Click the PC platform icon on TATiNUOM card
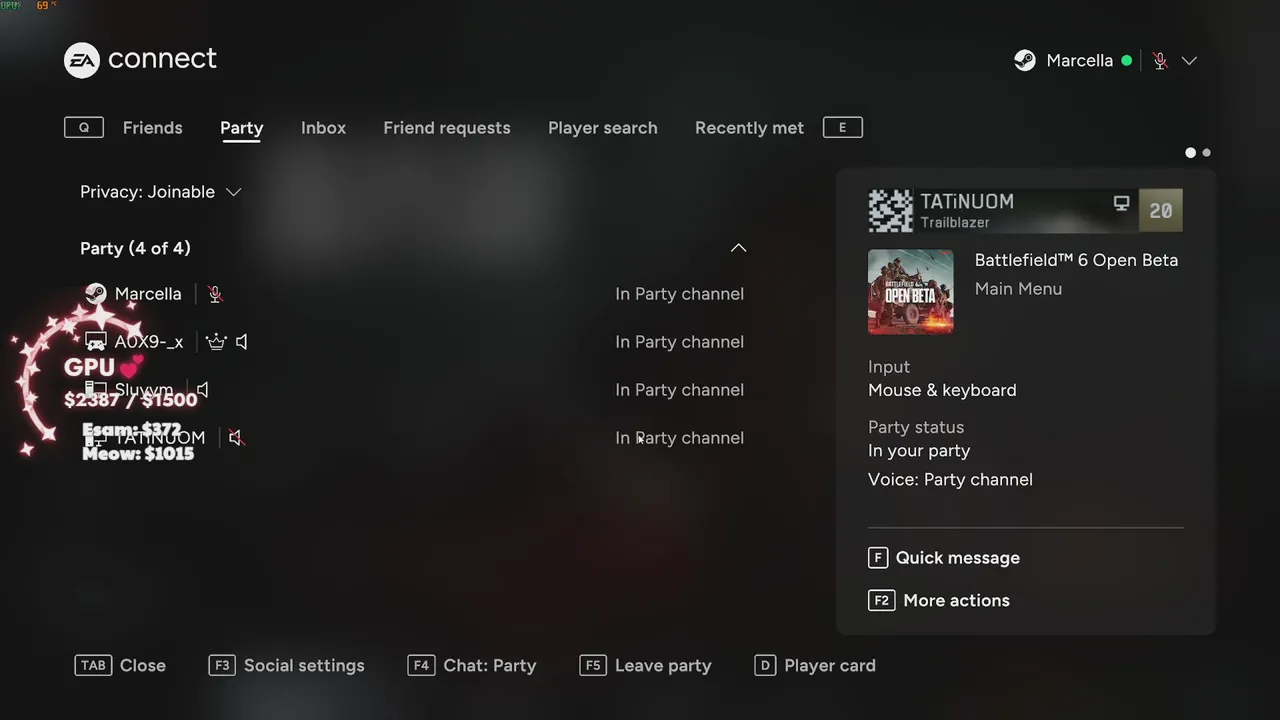This screenshot has height=720, width=1280. tap(1122, 203)
